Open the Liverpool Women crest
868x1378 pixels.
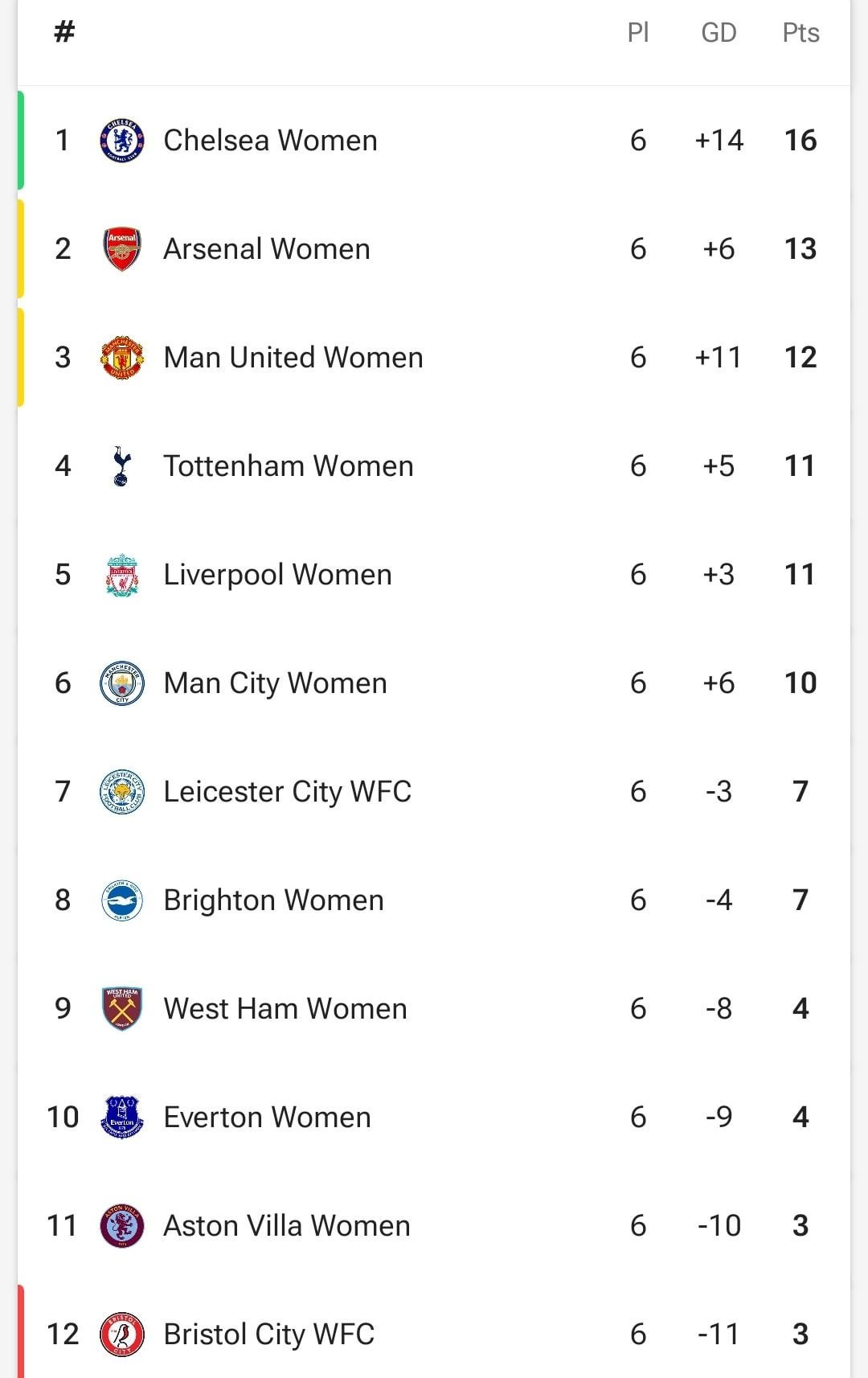tap(122, 575)
